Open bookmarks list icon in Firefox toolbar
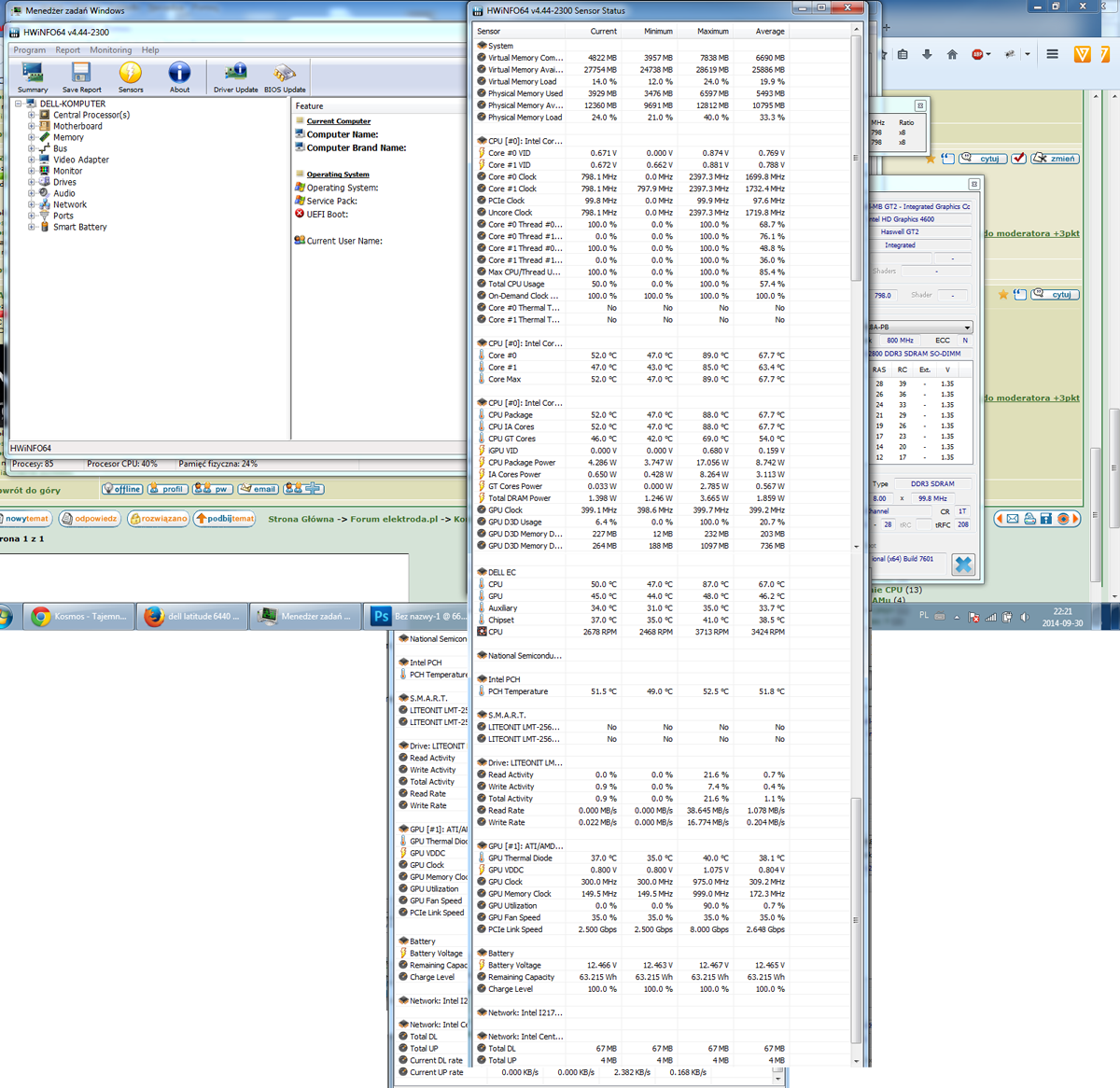The image size is (1120, 1088). 903,55
